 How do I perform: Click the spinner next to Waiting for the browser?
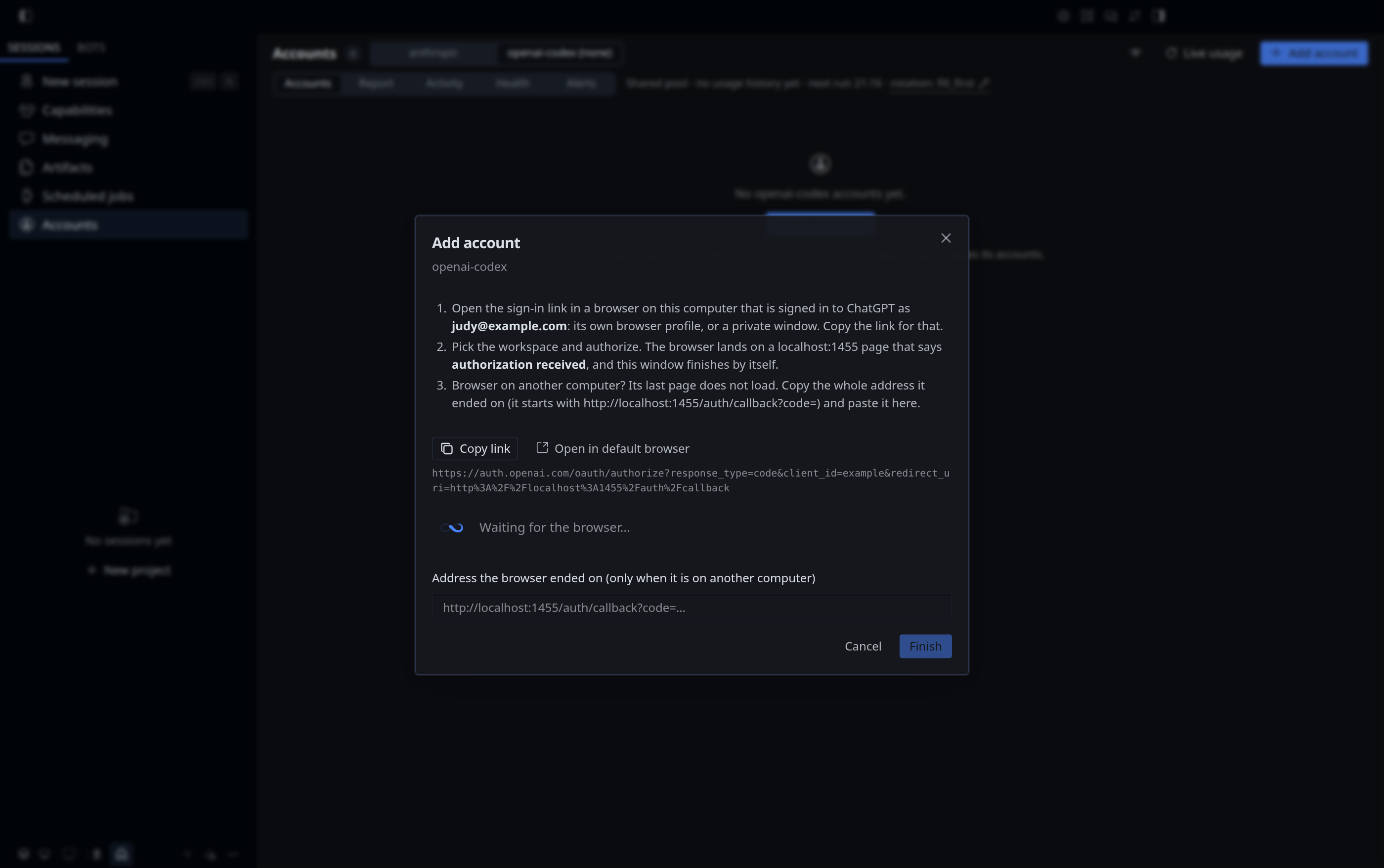tap(452, 527)
